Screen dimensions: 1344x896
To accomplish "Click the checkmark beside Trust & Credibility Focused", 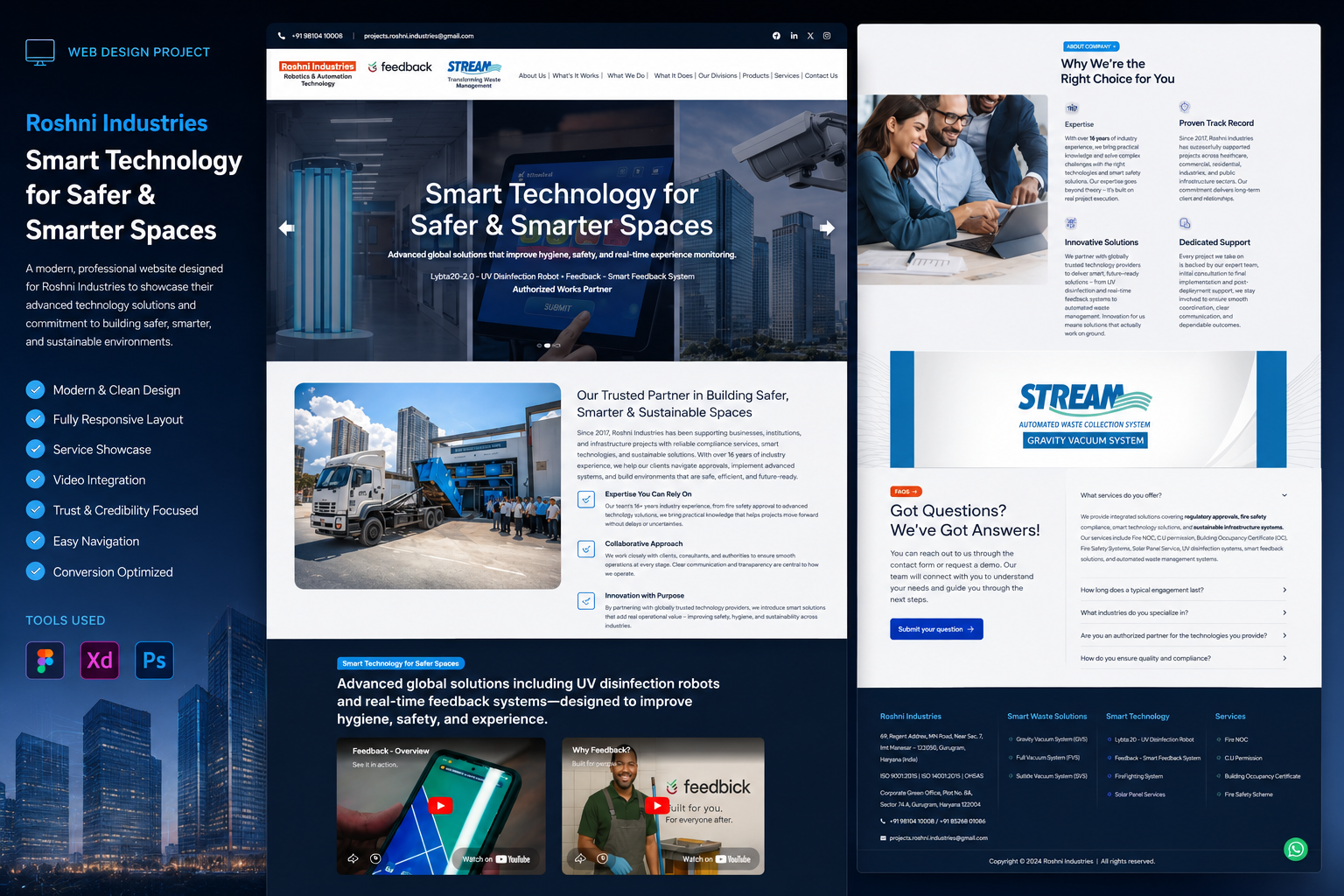I will click(35, 510).
